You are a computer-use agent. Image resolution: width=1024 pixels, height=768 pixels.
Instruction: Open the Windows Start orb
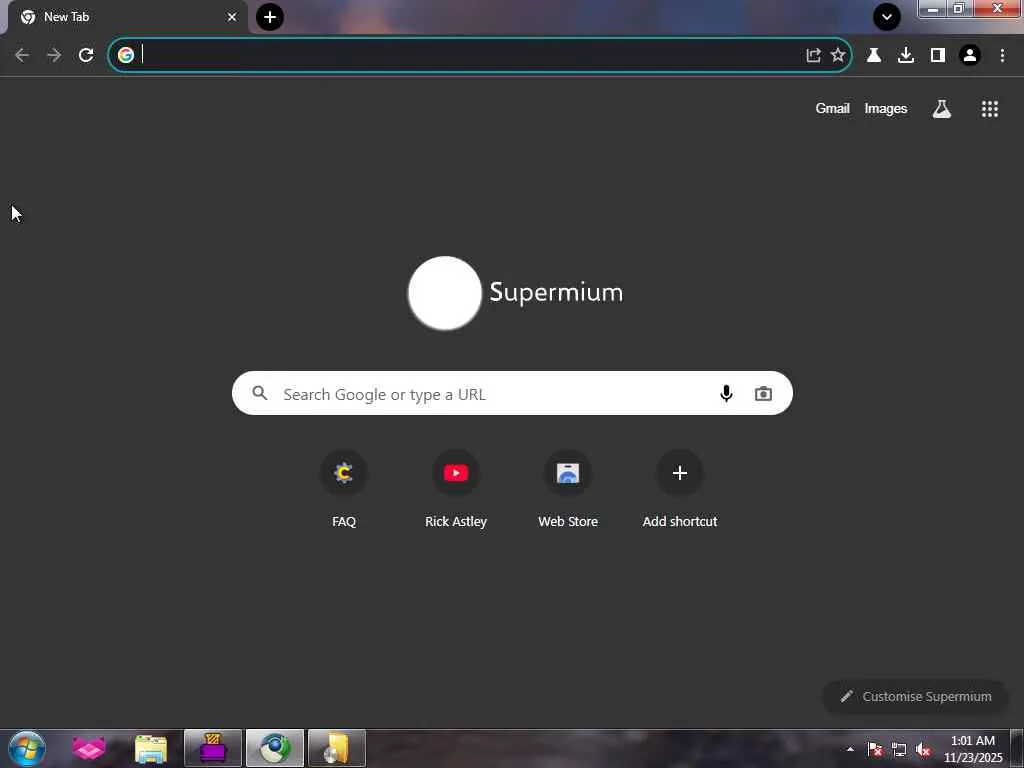click(x=27, y=748)
